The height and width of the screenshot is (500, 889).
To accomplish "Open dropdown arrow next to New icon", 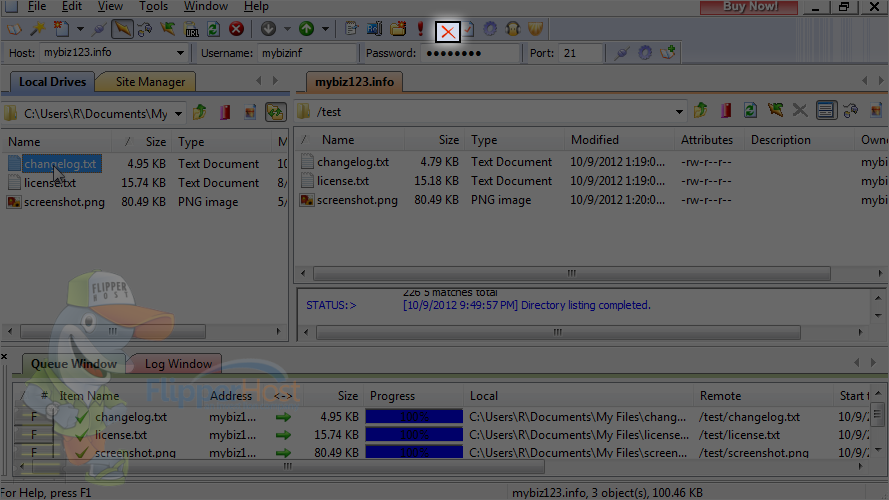I will click(80, 29).
